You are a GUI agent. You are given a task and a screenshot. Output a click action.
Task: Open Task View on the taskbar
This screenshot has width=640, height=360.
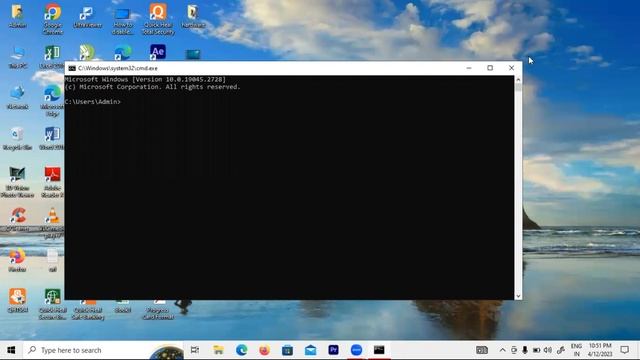point(195,350)
